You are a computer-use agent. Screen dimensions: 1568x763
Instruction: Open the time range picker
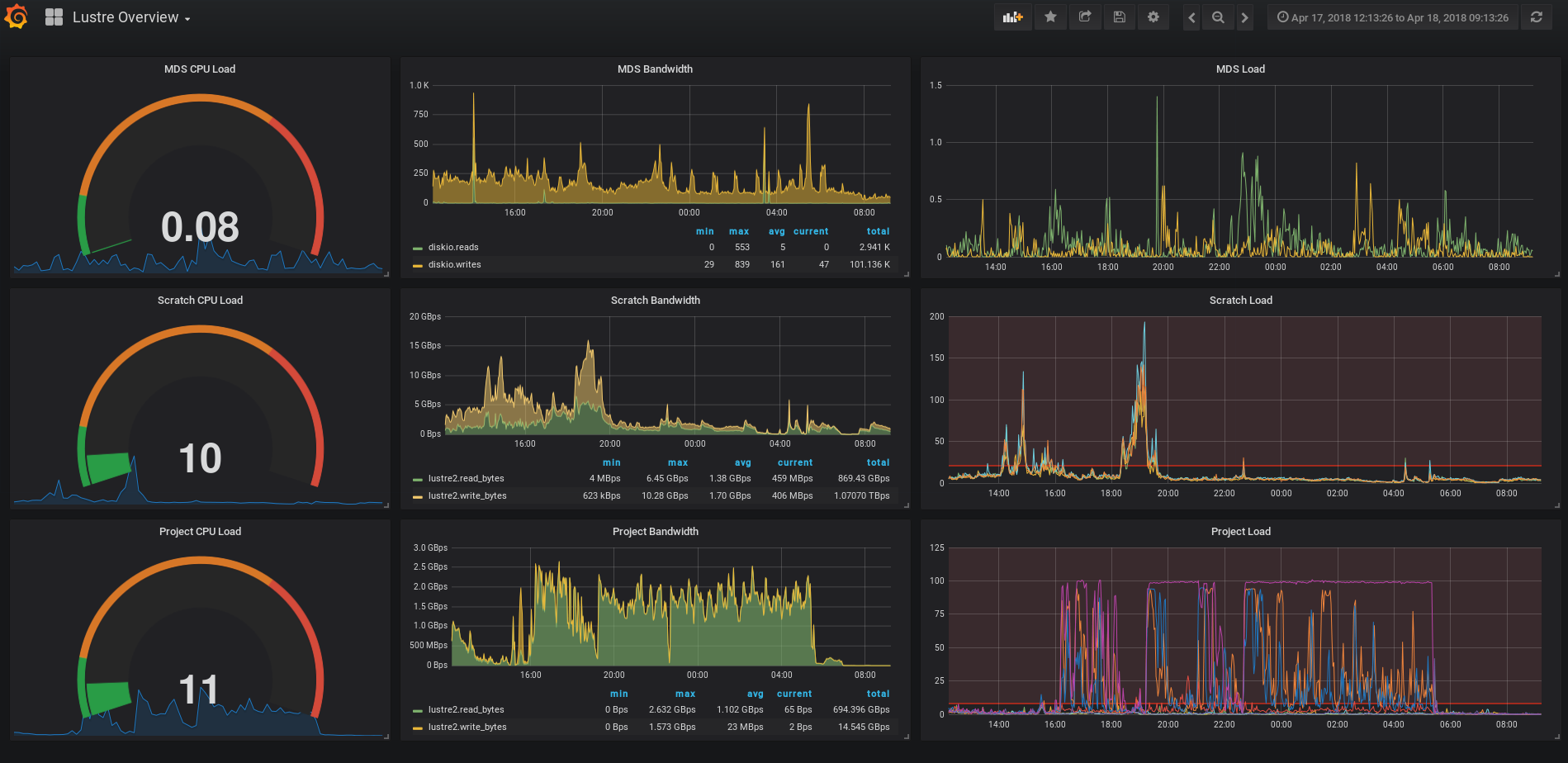pos(1393,17)
